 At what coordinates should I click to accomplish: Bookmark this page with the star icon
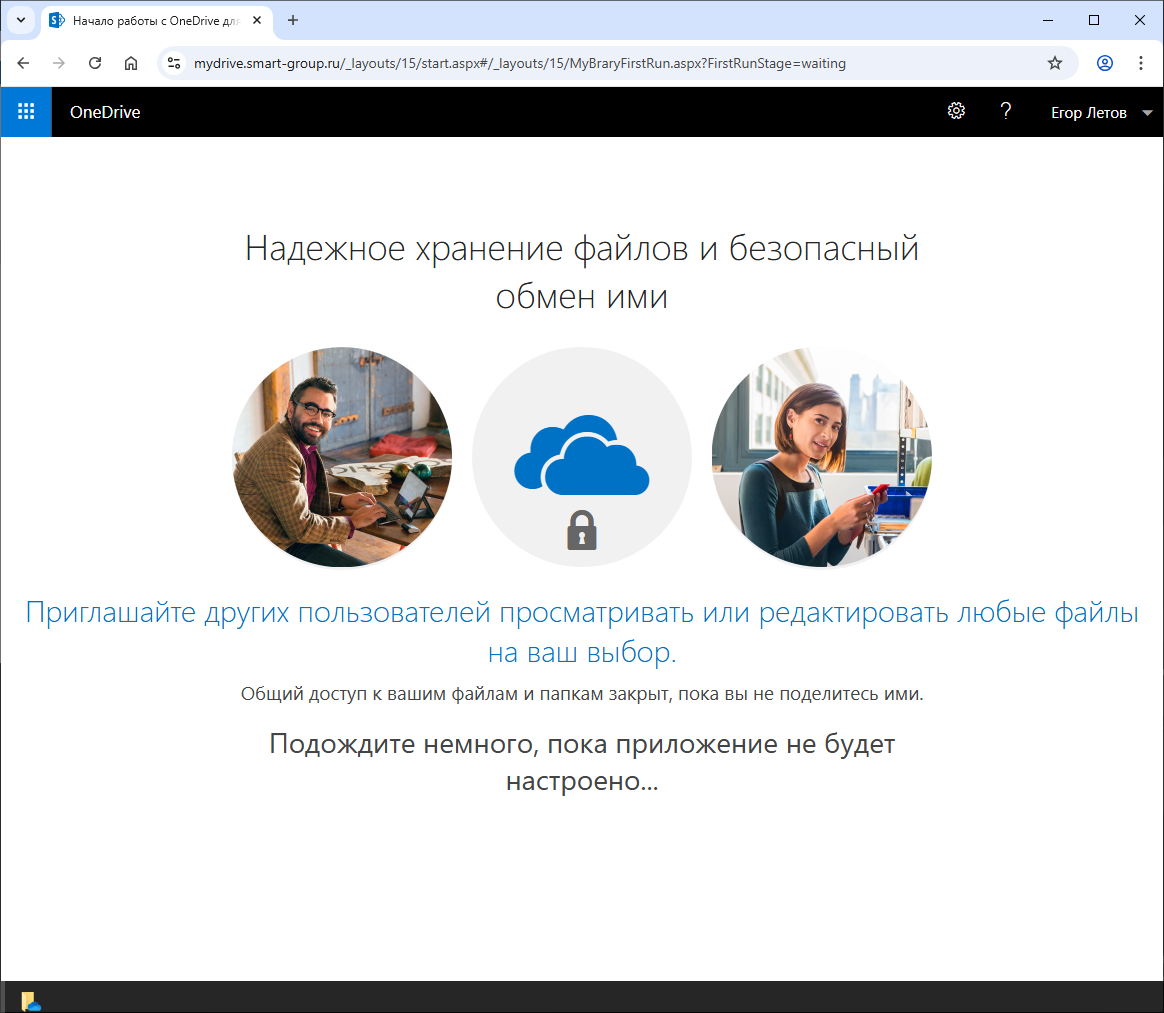pos(1055,63)
